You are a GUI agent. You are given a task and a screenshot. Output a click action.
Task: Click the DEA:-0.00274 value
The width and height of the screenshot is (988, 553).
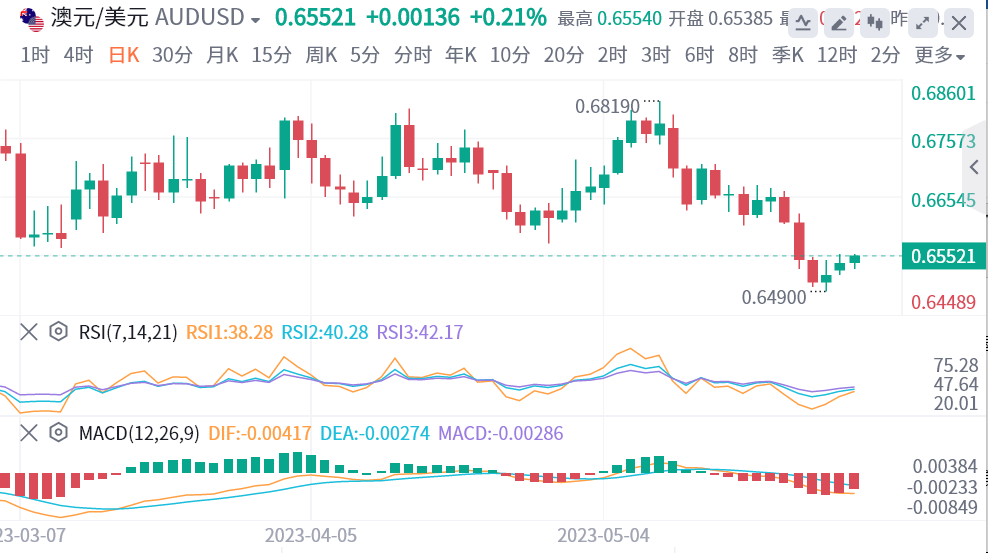coord(375,433)
